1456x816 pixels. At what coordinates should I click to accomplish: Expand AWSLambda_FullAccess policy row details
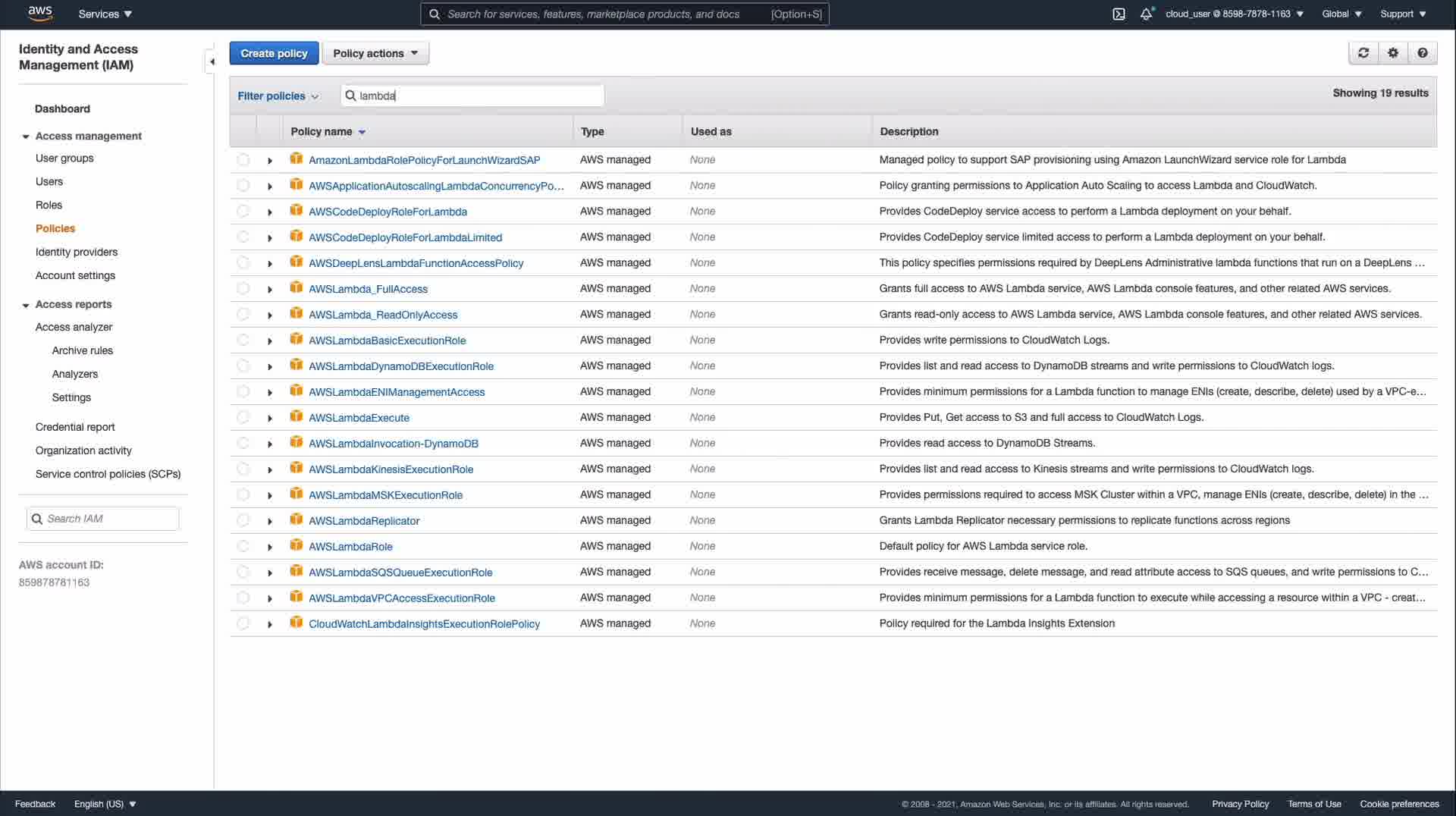coord(270,290)
